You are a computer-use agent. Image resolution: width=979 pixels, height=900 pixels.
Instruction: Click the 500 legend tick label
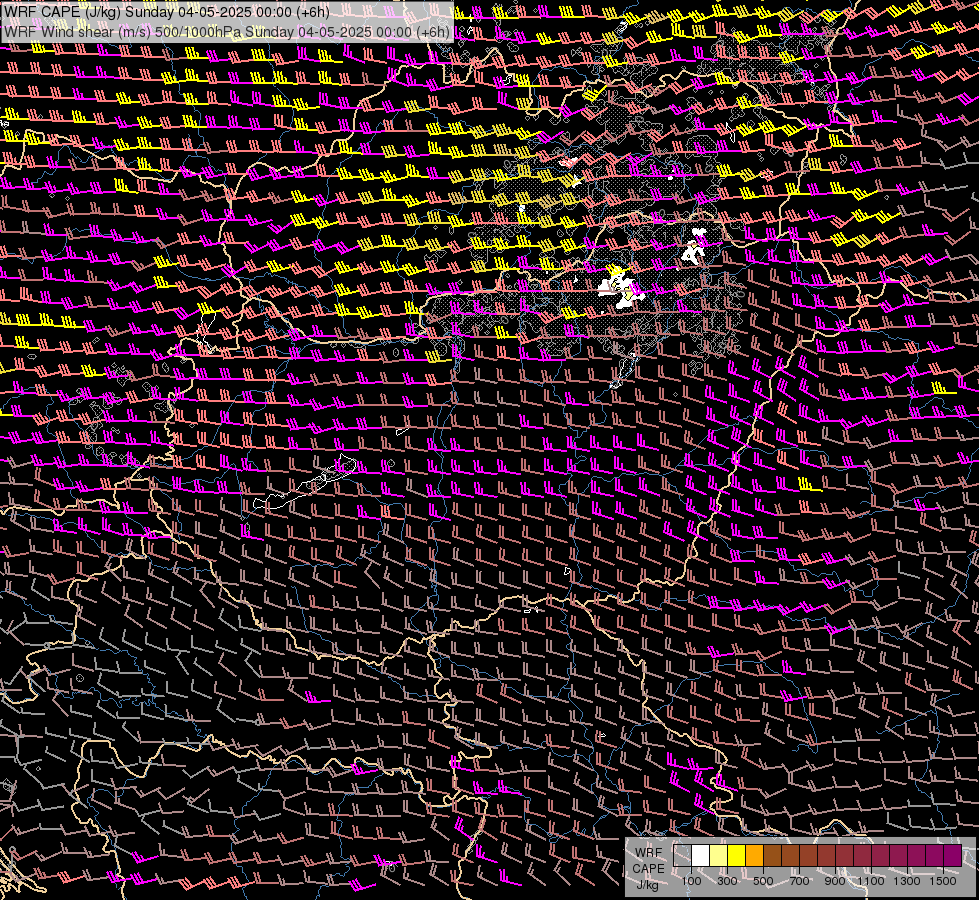763,881
